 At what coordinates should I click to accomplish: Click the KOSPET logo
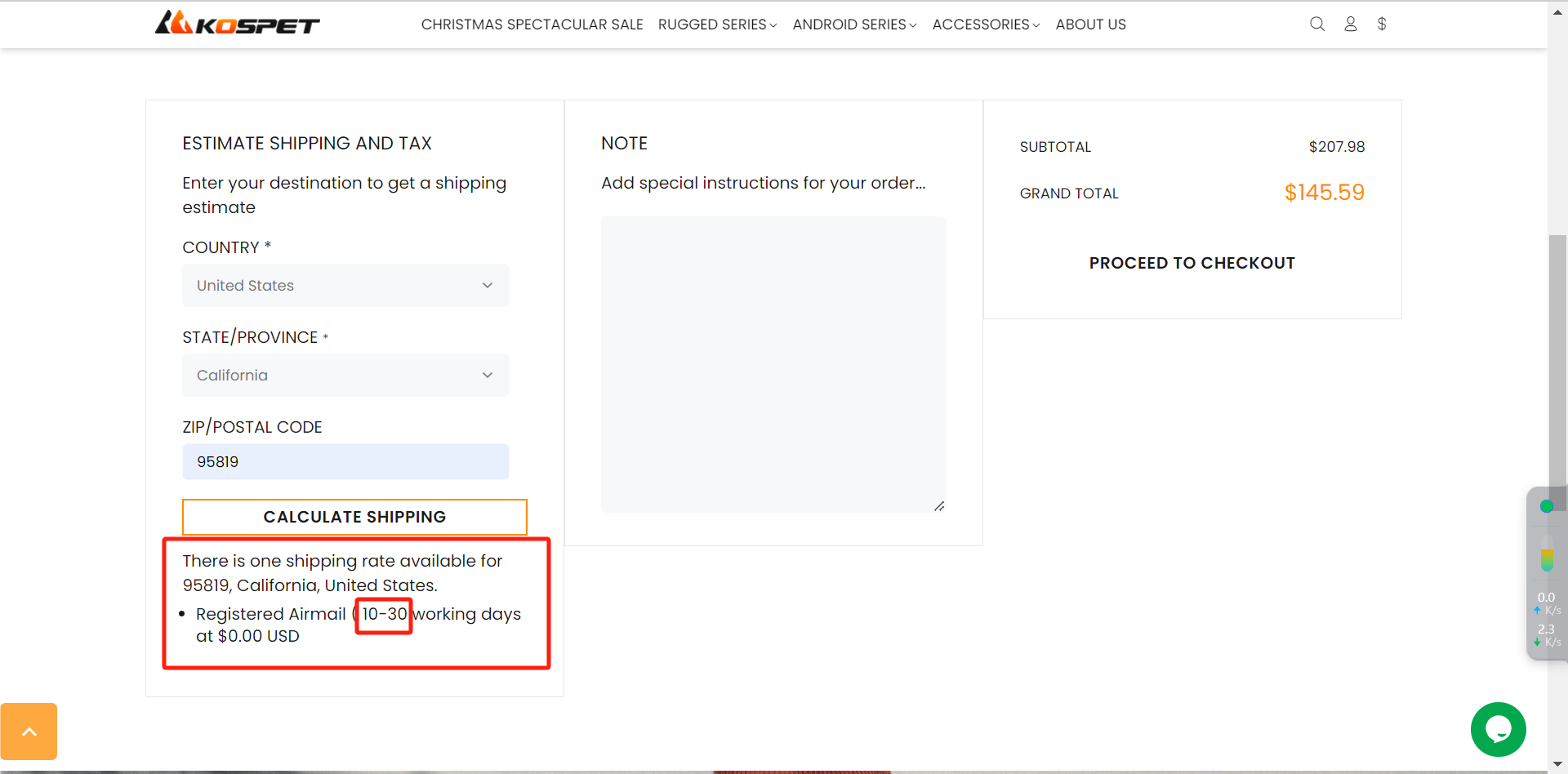point(237,23)
